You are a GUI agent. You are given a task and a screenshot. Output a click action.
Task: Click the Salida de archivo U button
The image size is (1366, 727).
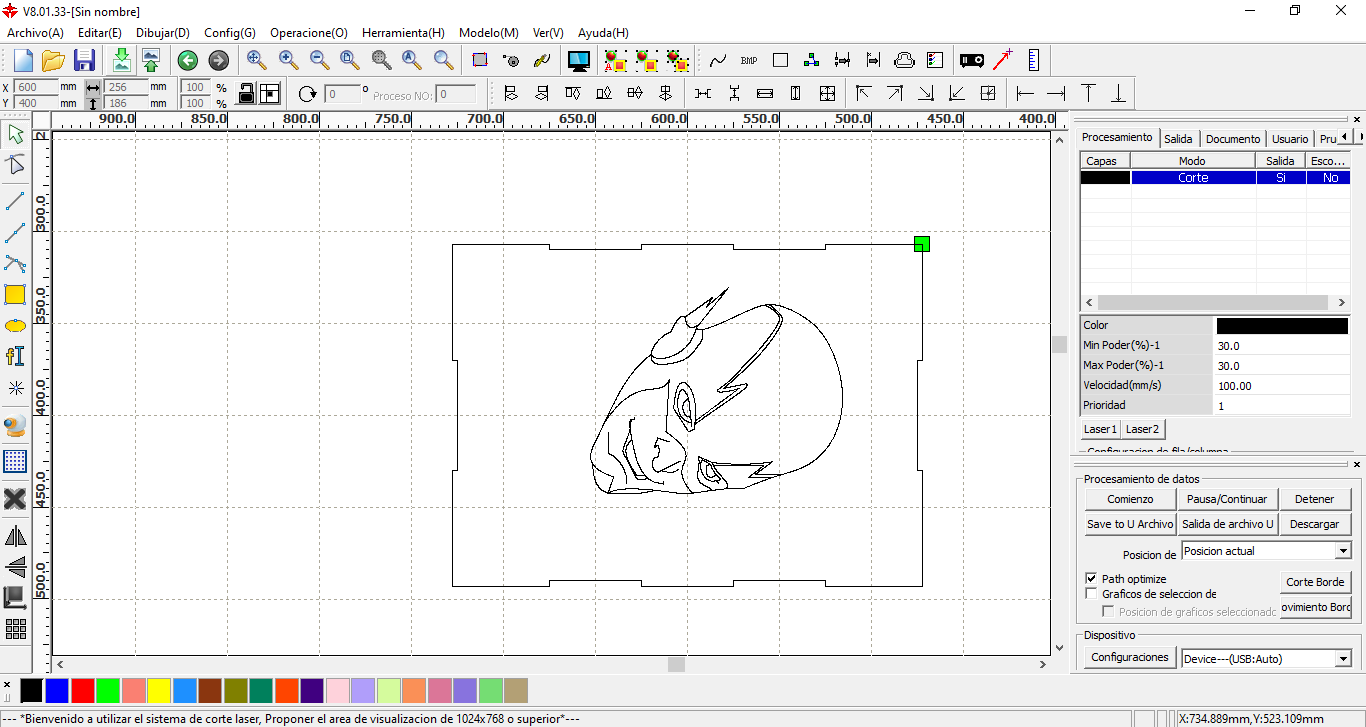(x=1227, y=524)
